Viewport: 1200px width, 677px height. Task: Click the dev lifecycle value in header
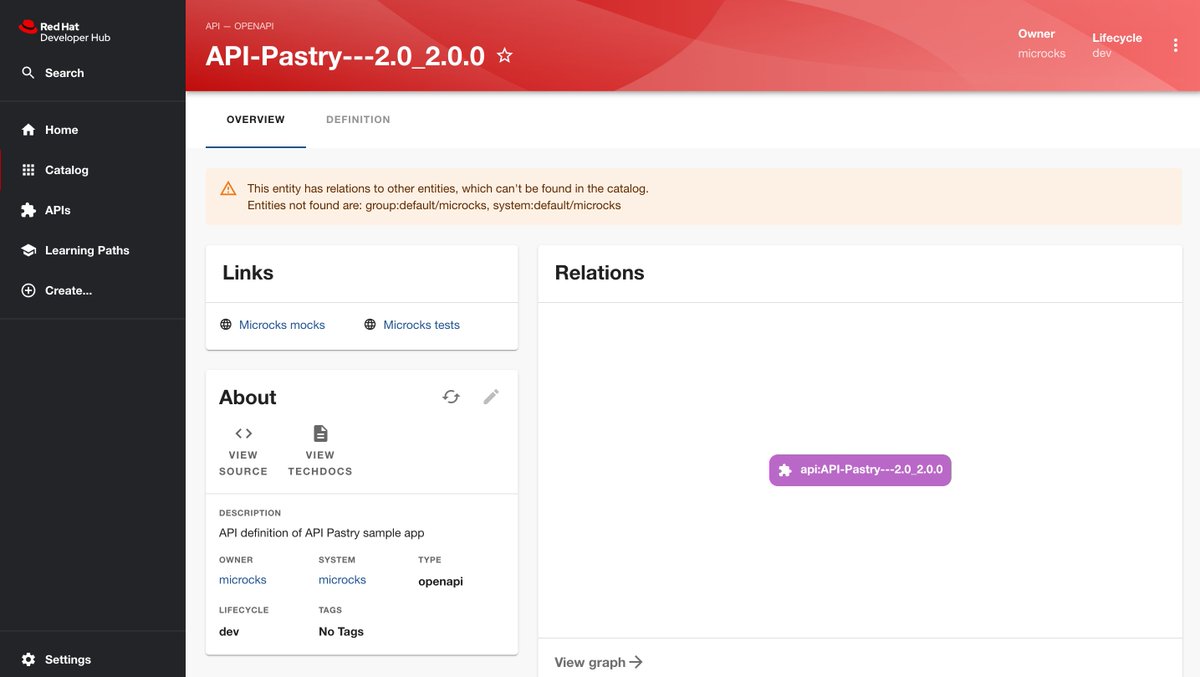coord(1101,54)
